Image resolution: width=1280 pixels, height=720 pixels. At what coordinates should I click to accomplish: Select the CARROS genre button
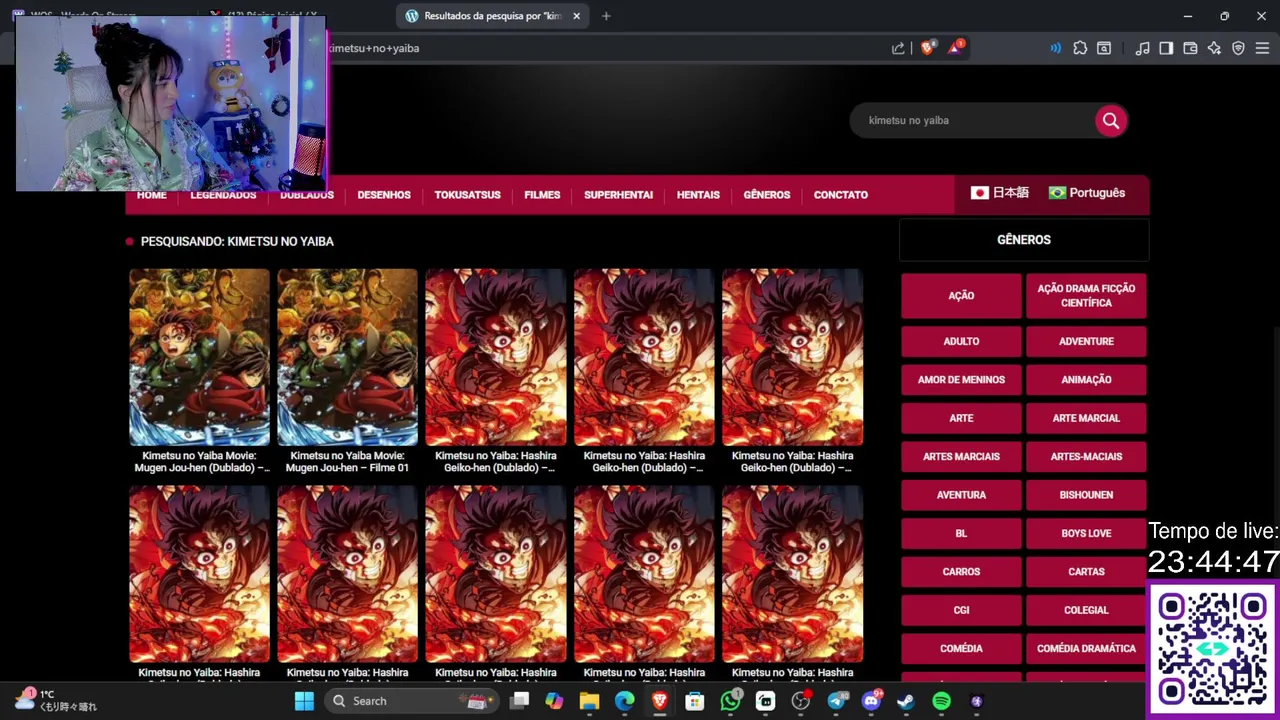pos(961,572)
